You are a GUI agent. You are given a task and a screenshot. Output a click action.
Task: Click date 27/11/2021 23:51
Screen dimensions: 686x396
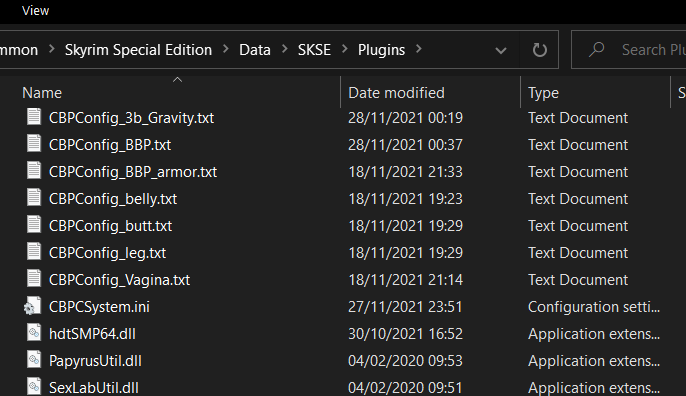point(405,307)
